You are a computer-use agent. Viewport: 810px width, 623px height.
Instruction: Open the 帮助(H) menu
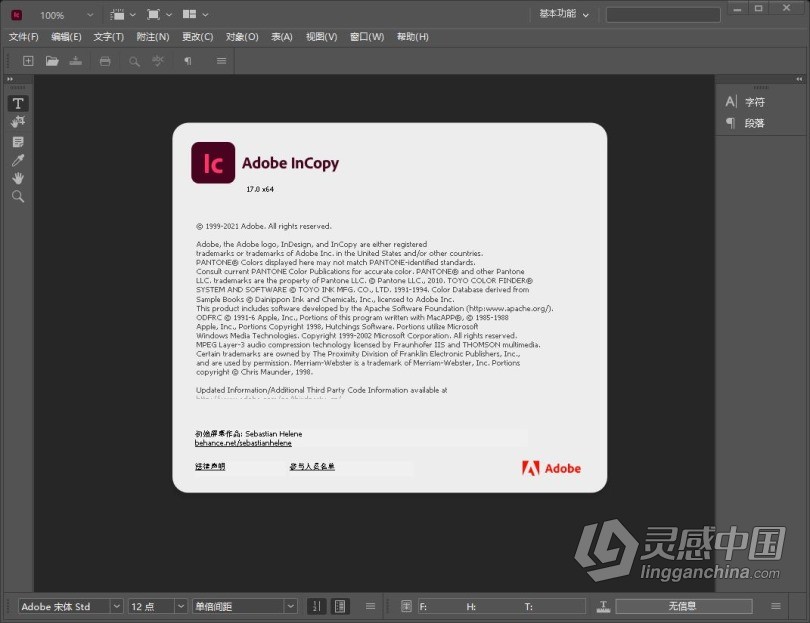pyautogui.click(x=412, y=37)
